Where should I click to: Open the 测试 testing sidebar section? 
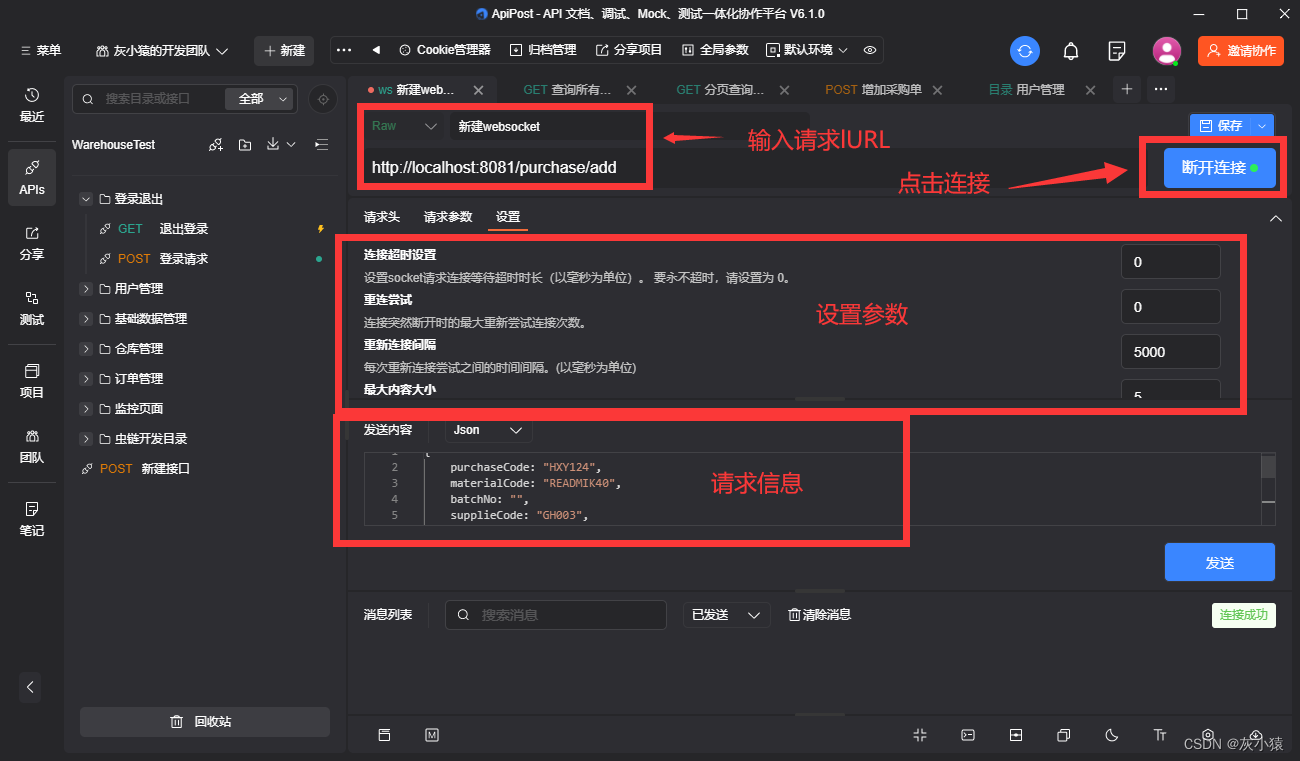point(32,308)
